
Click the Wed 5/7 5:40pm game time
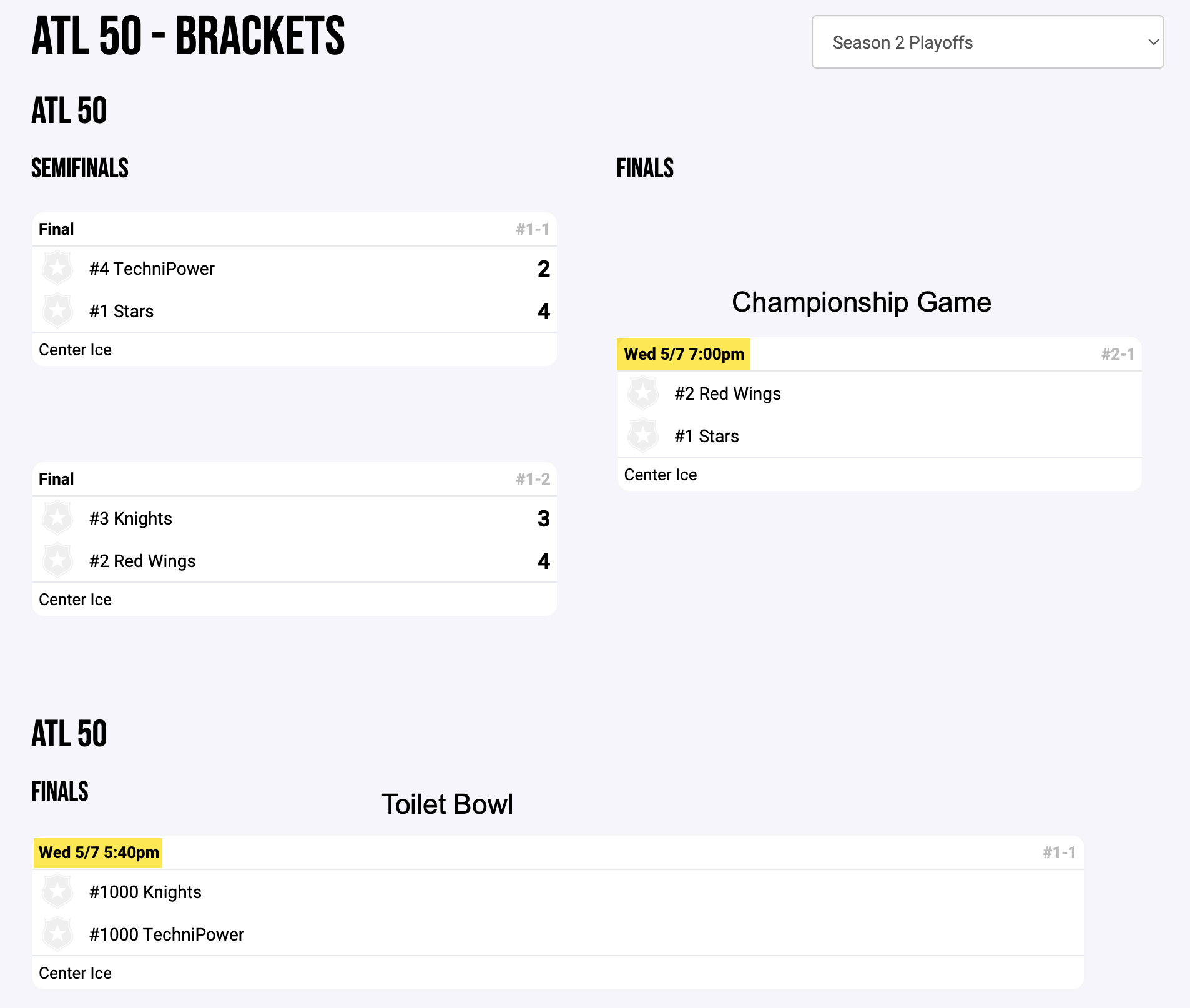pos(99,852)
